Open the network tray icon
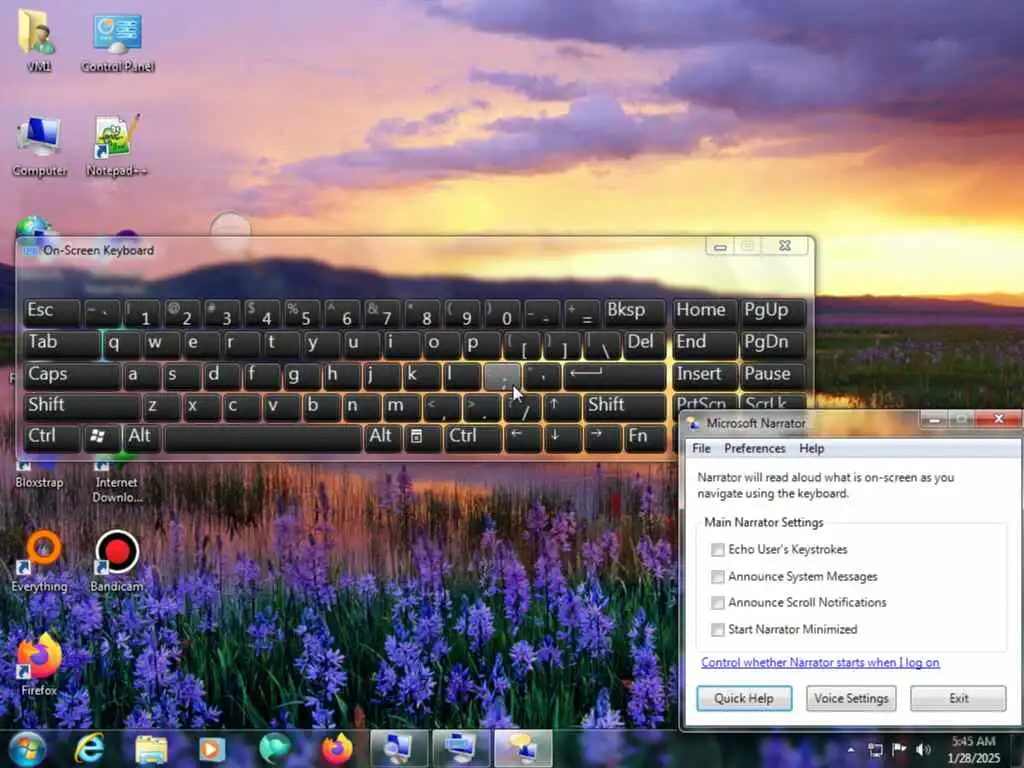1024x768 pixels. 875,750
